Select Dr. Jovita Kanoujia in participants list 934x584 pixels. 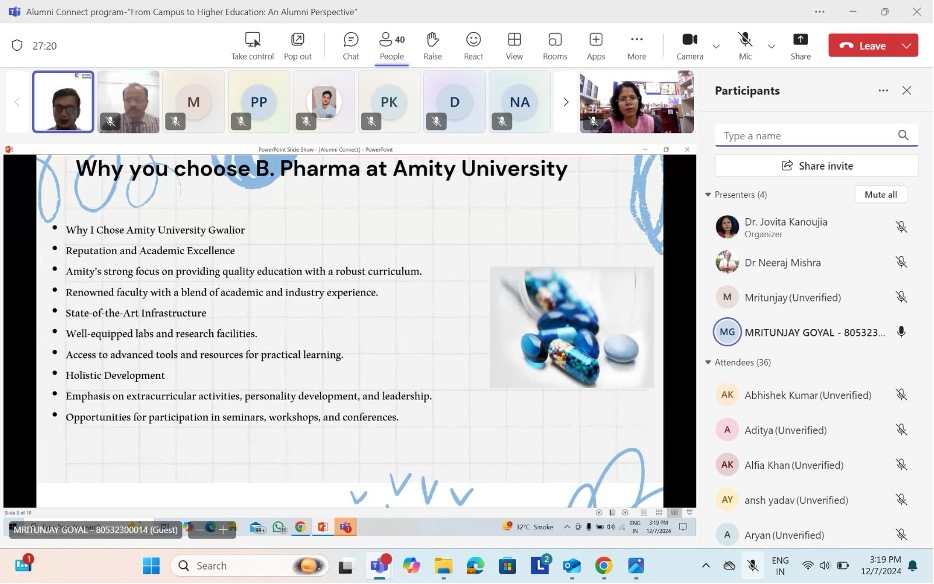coord(813,227)
